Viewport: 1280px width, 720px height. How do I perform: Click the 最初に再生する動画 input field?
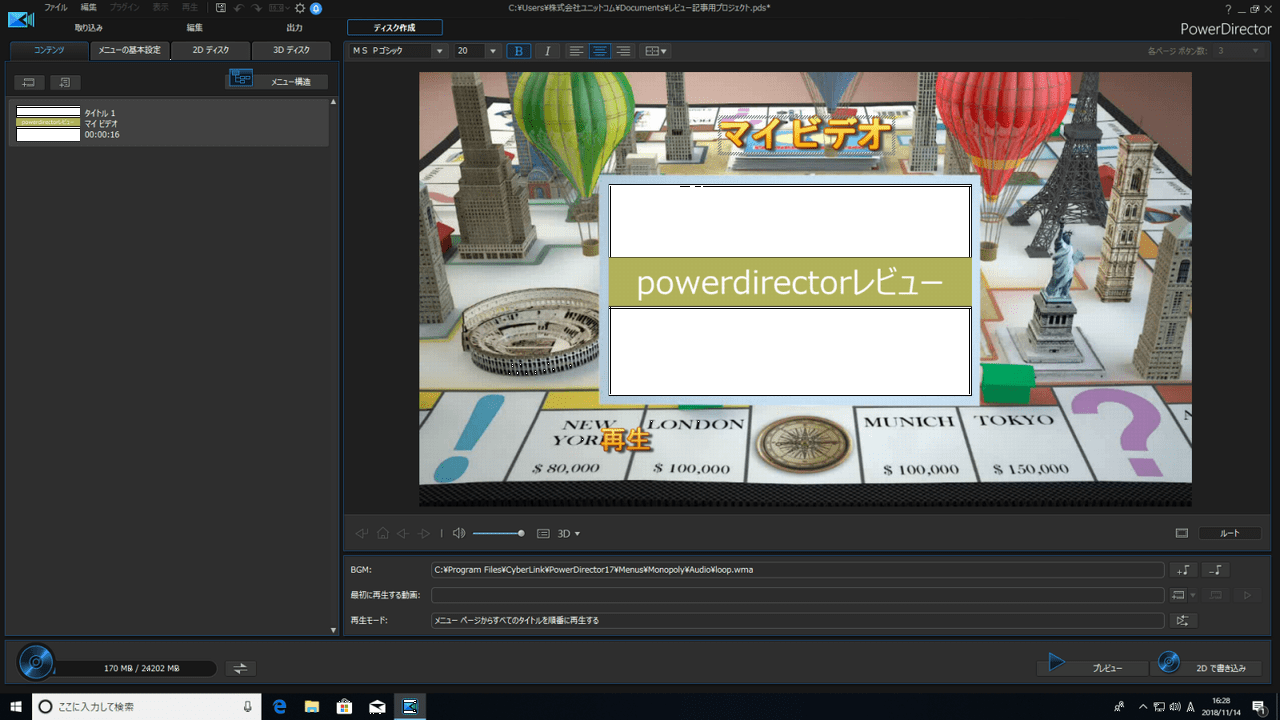click(x=798, y=595)
